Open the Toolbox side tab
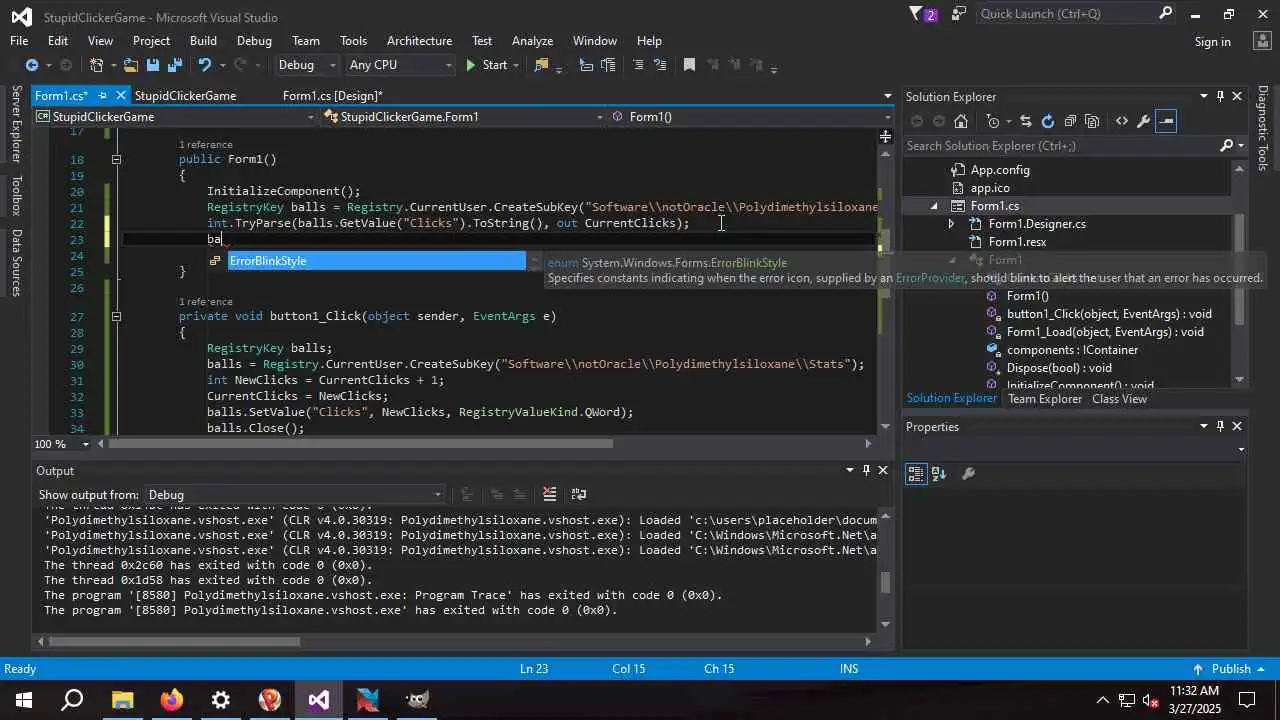The image size is (1280, 720). [16, 196]
